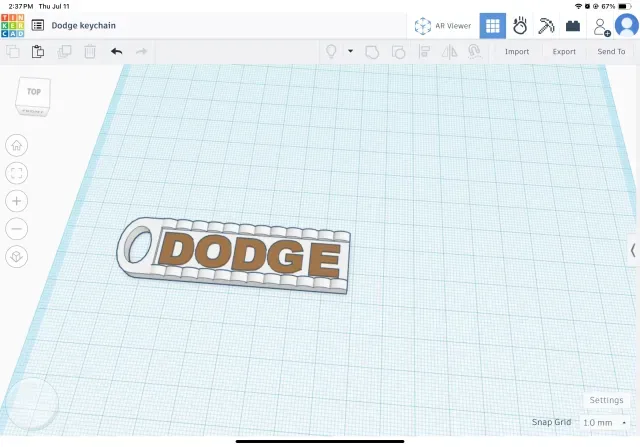The height and width of the screenshot is (447, 640).
Task: Switch to 3D design grid view
Action: (x=493, y=26)
